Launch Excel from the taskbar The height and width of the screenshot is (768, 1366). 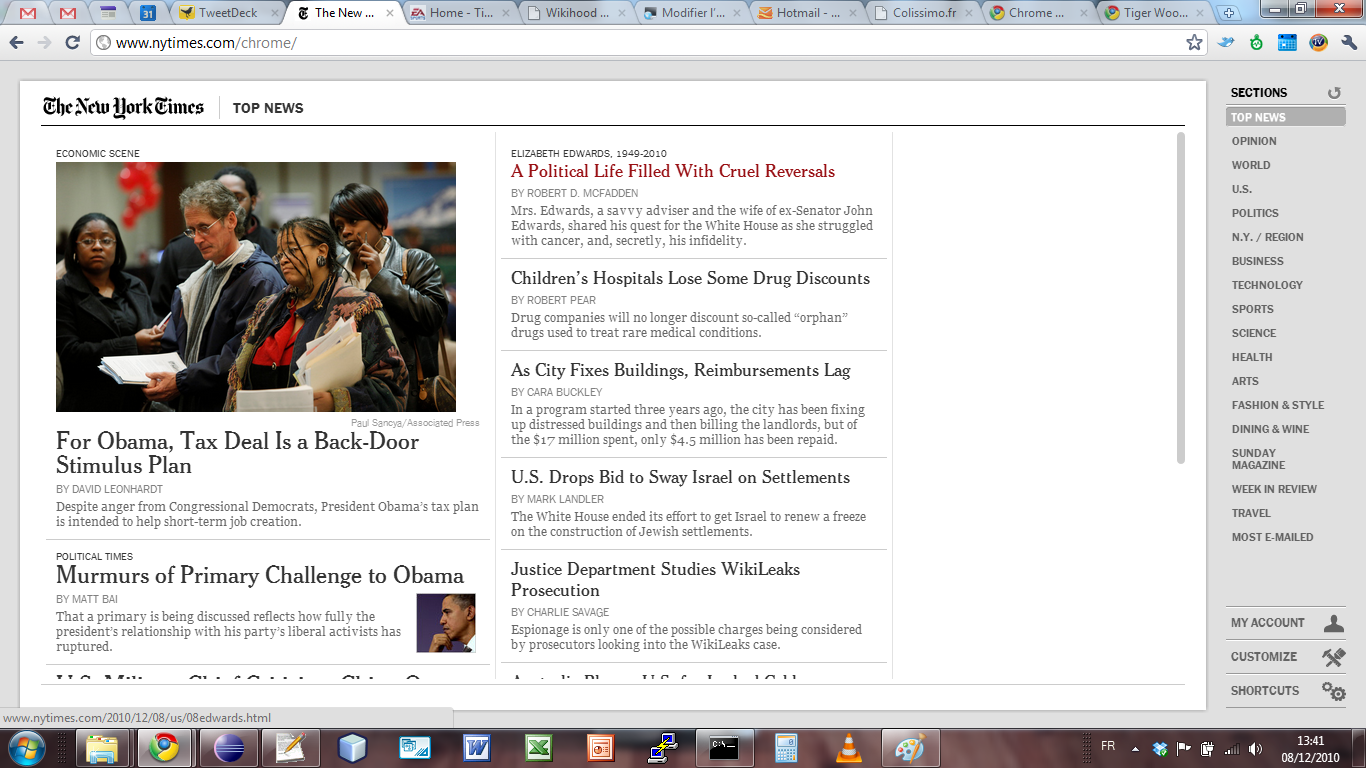(539, 748)
